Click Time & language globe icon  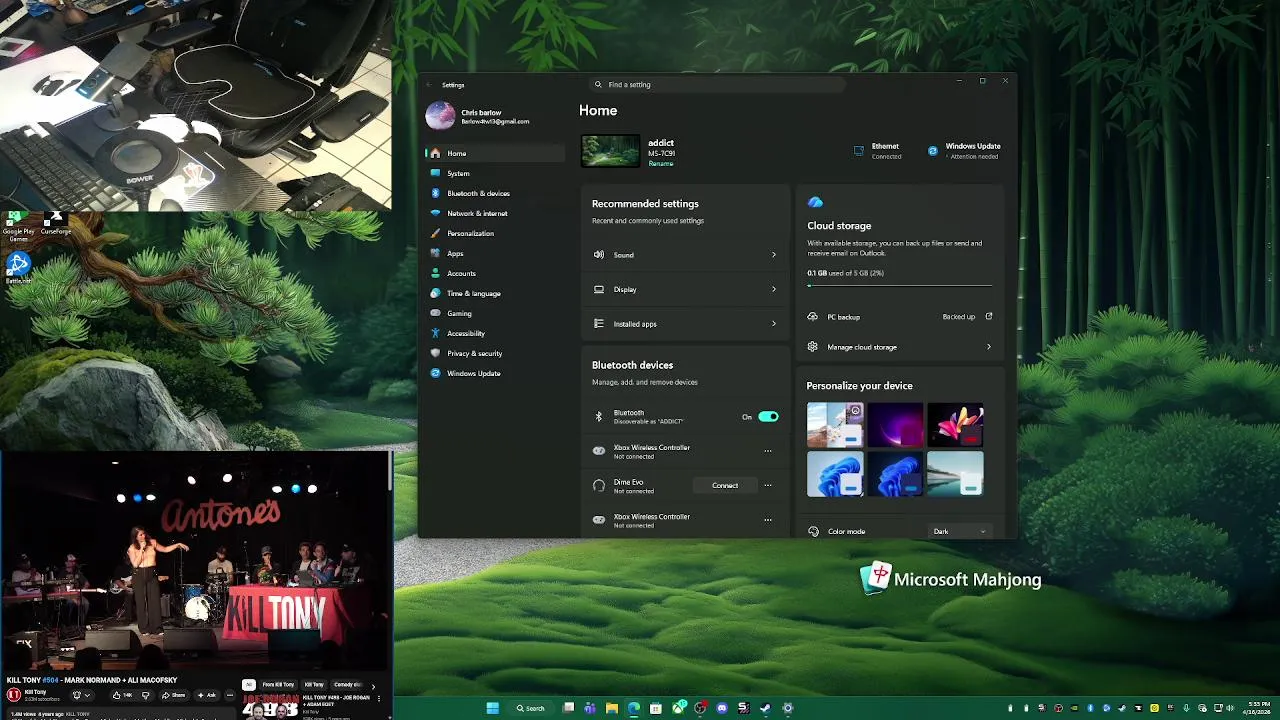tap(435, 293)
